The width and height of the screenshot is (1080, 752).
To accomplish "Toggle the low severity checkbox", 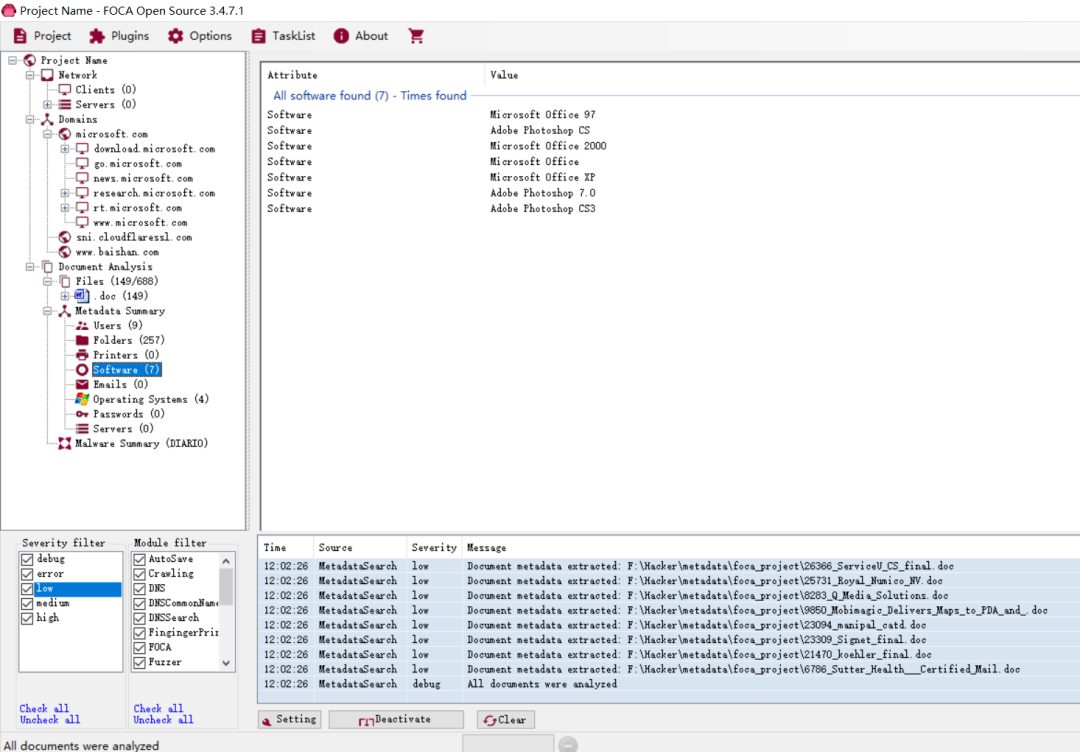I will click(28, 589).
